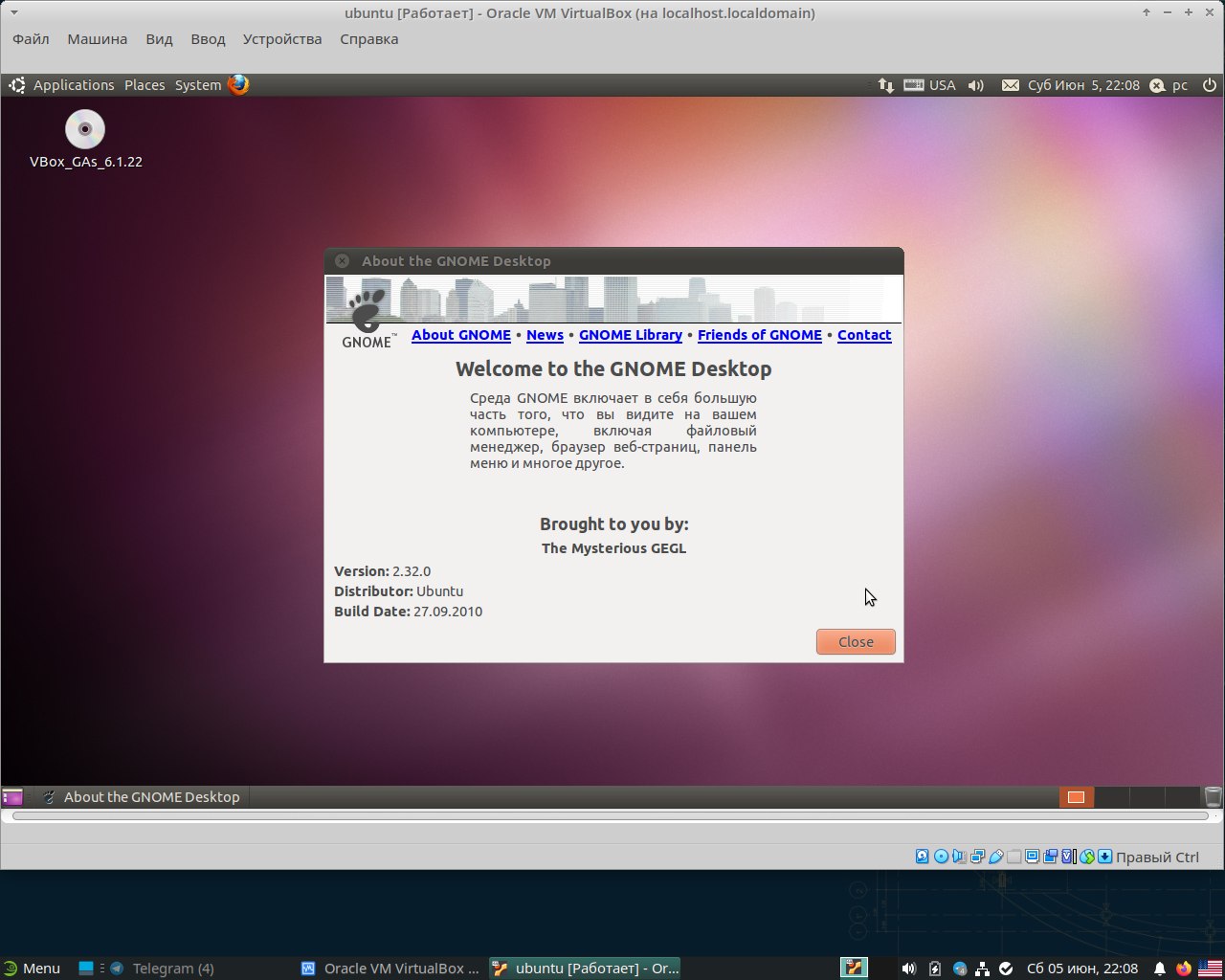Open the guest session power icon
The height and width of the screenshot is (980, 1225).
1210,85
